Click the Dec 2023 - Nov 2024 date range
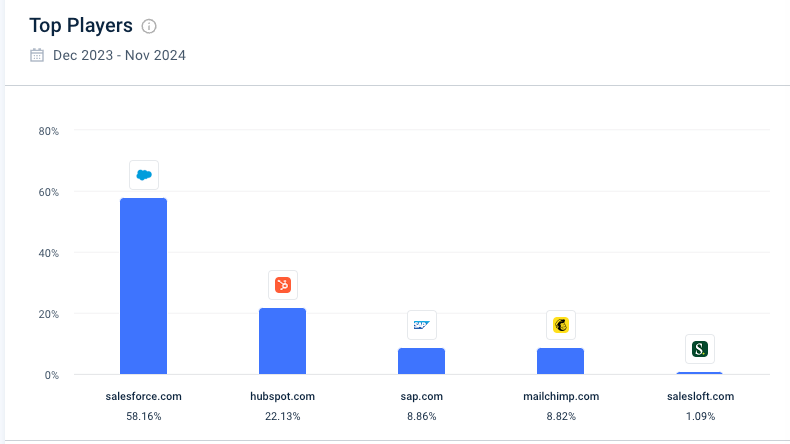This screenshot has height=444, width=790. tap(119, 55)
